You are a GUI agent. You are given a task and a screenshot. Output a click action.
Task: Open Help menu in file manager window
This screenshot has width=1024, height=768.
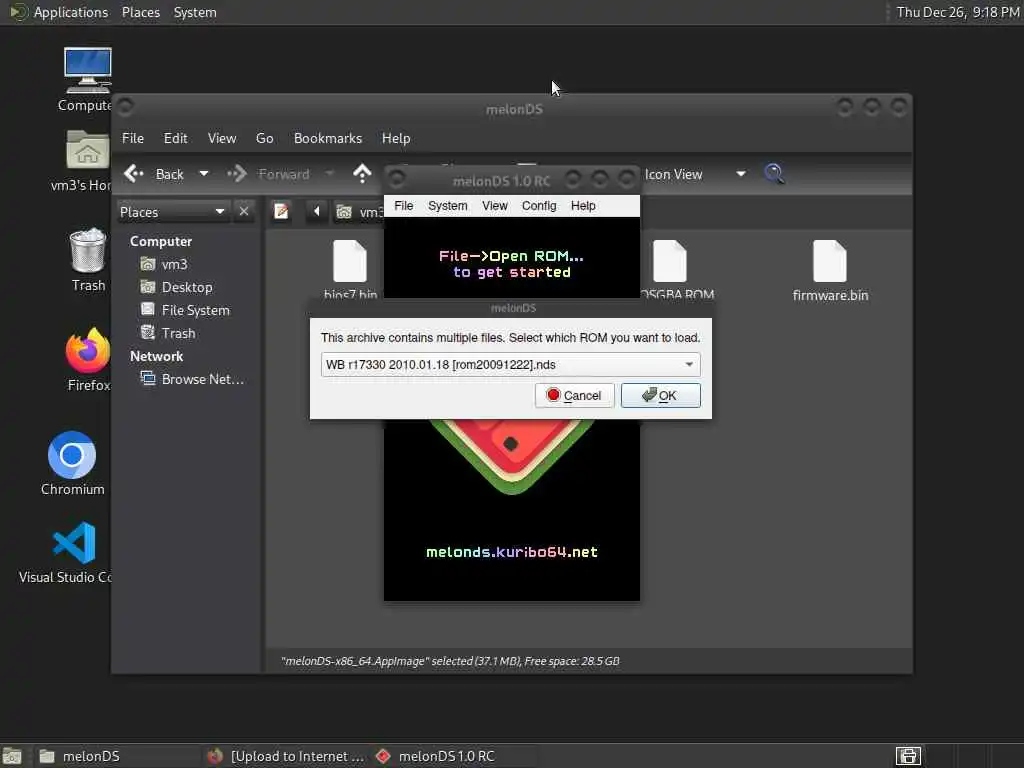click(396, 138)
